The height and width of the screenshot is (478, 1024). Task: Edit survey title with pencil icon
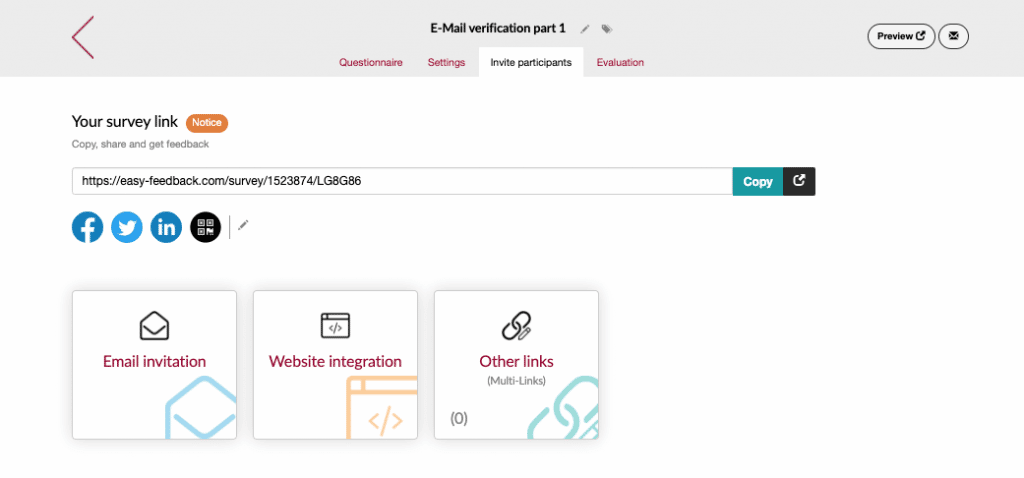(x=585, y=29)
